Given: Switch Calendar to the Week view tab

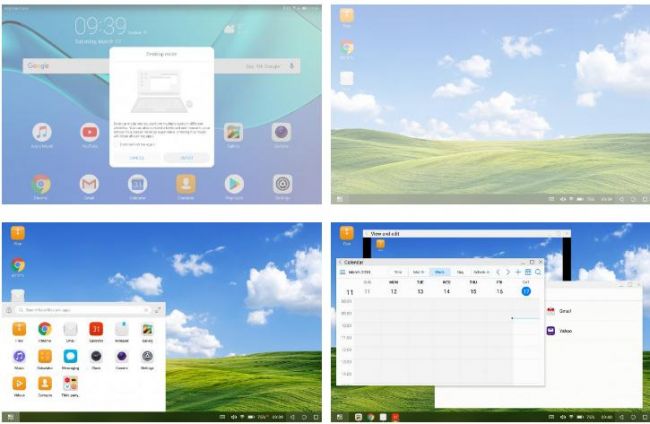Looking at the screenshot, I should coord(439,272).
